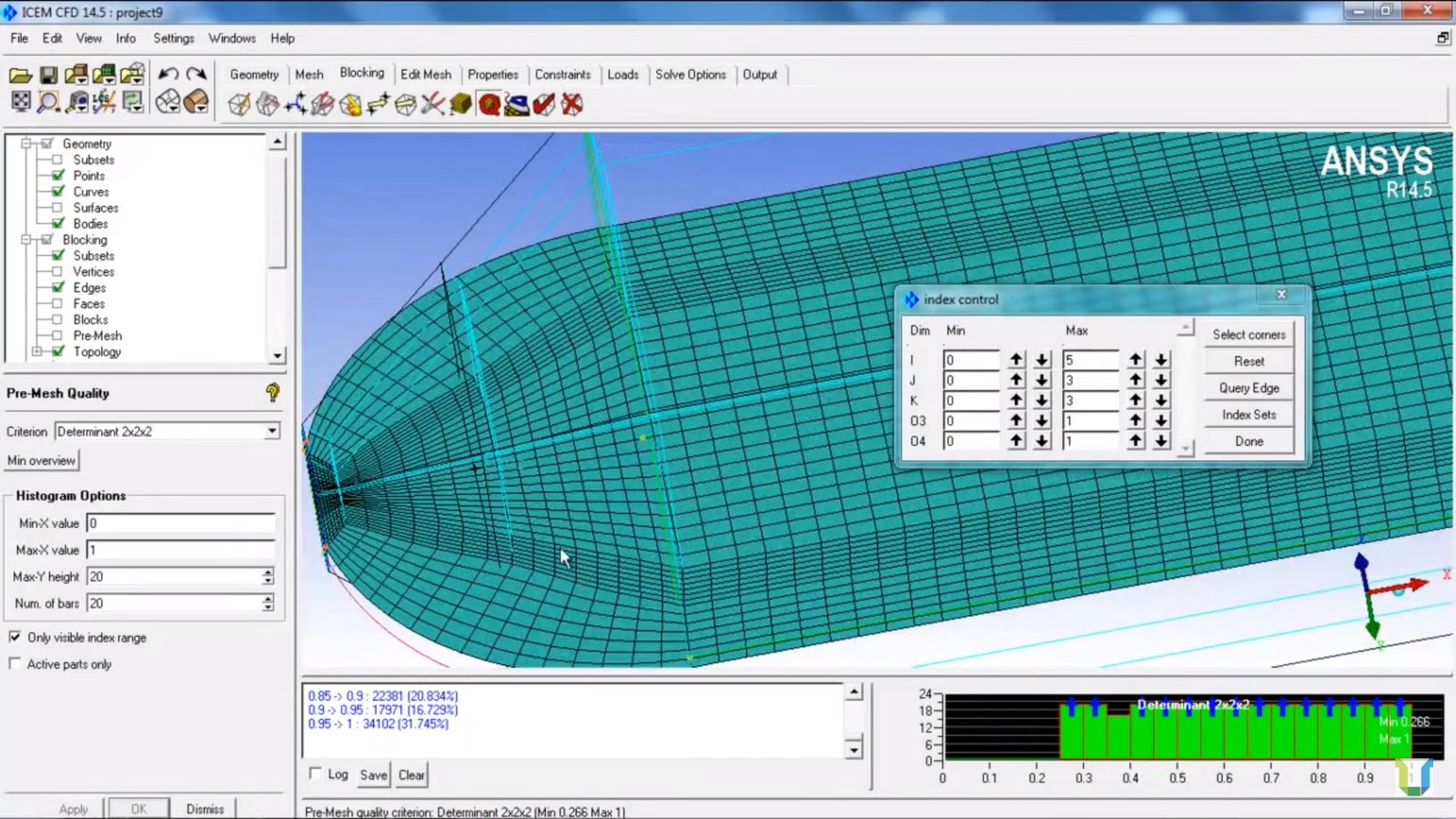Open mesh file icon
Screen dimensions: 1456x819
pos(105,75)
